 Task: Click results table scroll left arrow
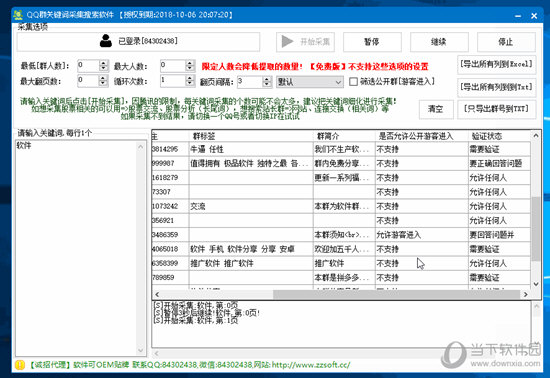click(157, 295)
